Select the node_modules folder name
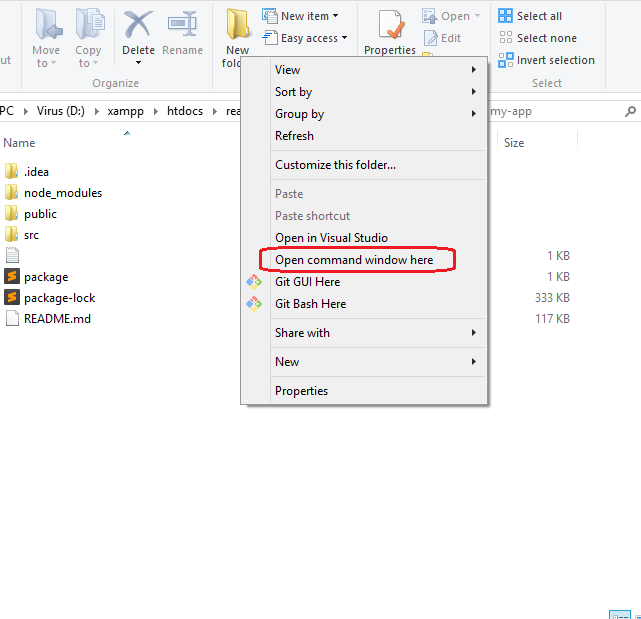 coord(63,193)
